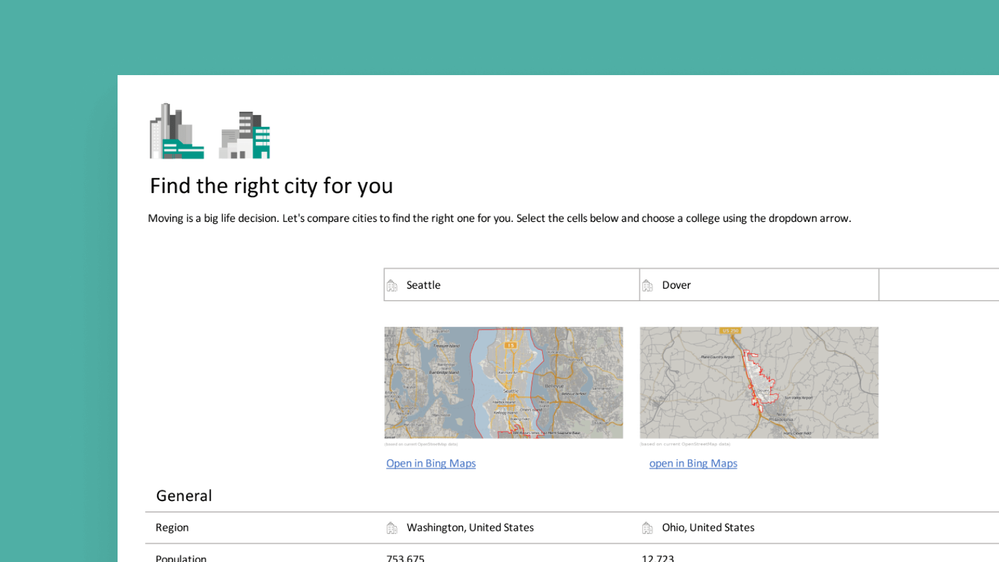Click the data type icon next to Washington
Viewport: 999px width, 562px height.
(392, 528)
